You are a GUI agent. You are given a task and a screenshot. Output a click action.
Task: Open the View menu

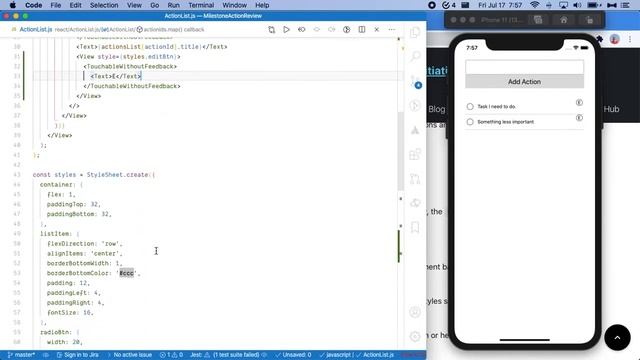tap(134, 5)
